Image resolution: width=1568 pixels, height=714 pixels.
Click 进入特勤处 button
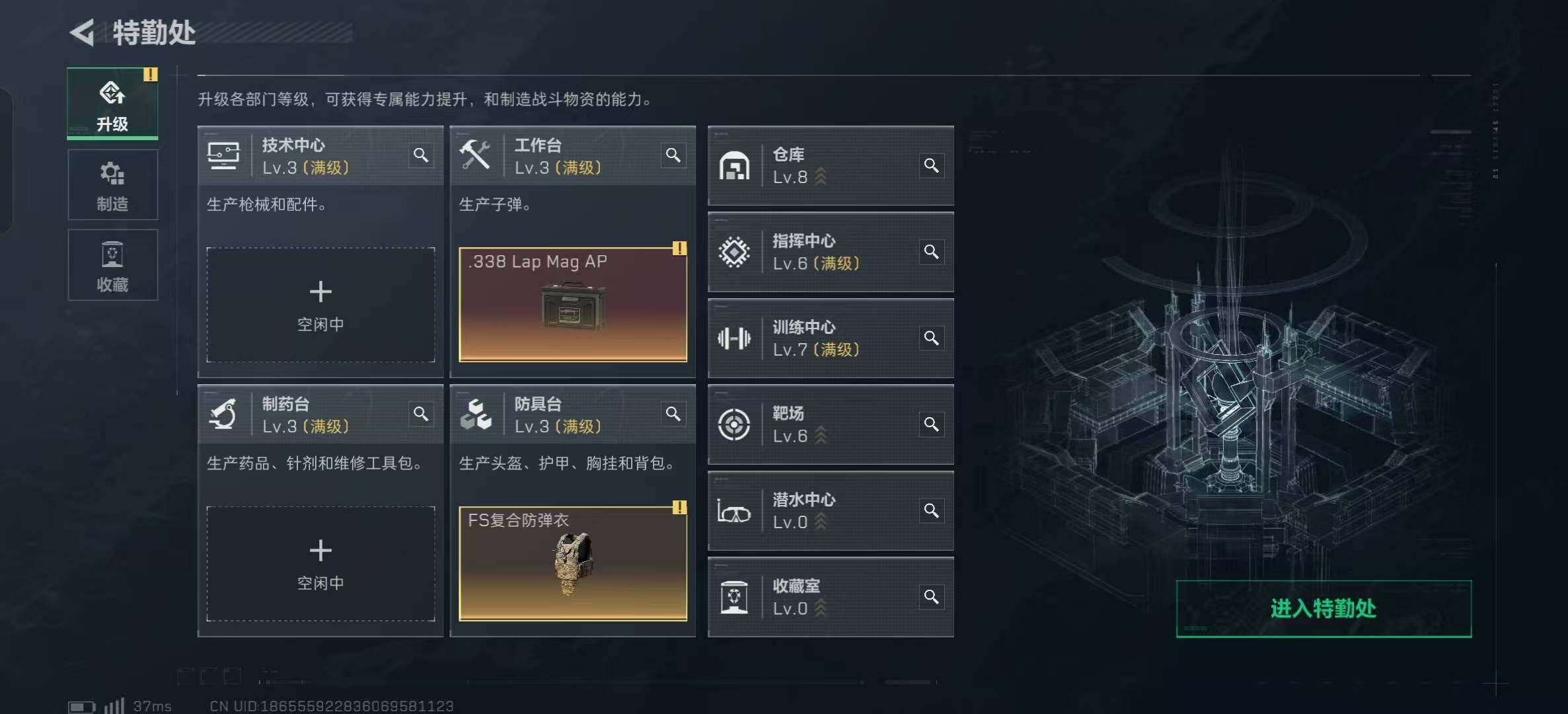[x=1324, y=609]
